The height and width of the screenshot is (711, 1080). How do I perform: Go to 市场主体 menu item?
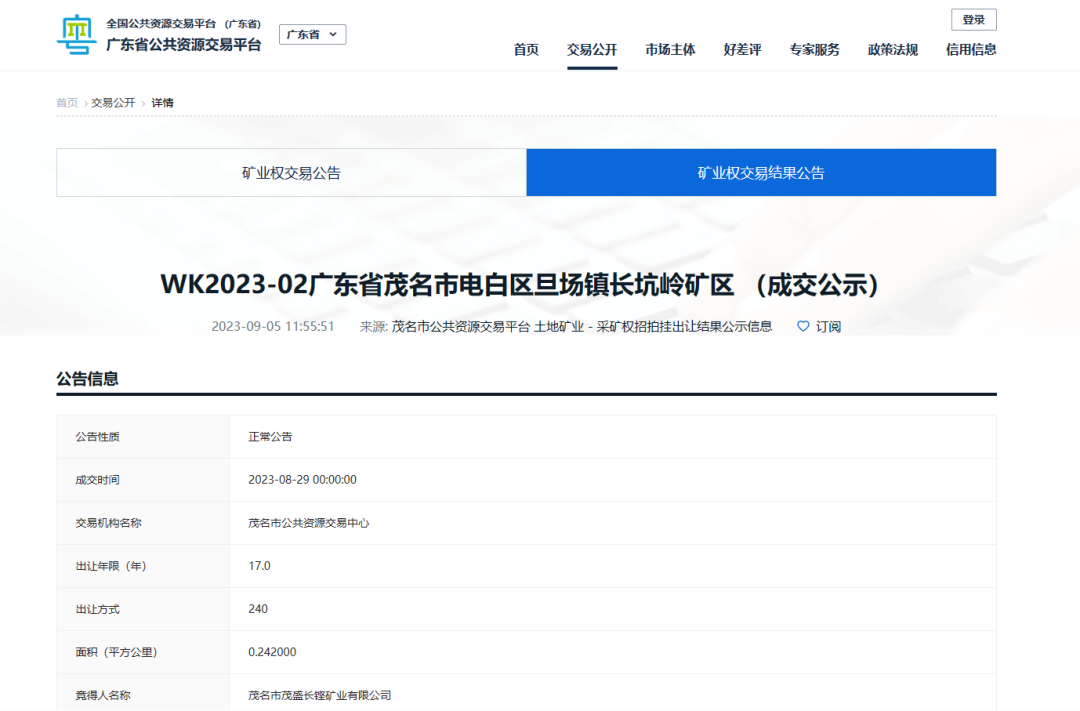pyautogui.click(x=670, y=50)
